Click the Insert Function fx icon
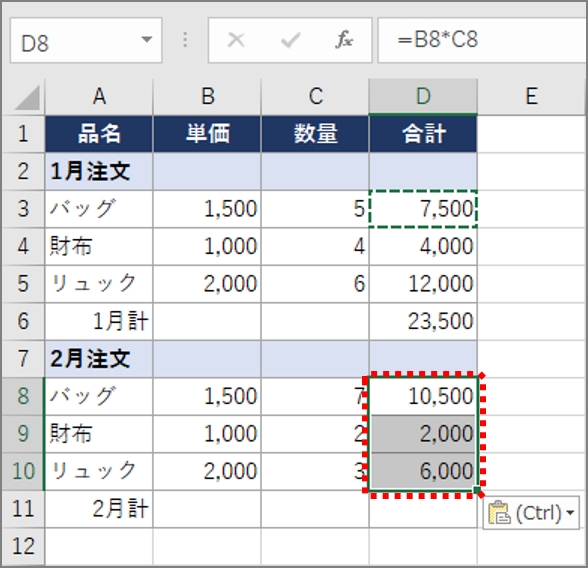 click(x=344, y=40)
